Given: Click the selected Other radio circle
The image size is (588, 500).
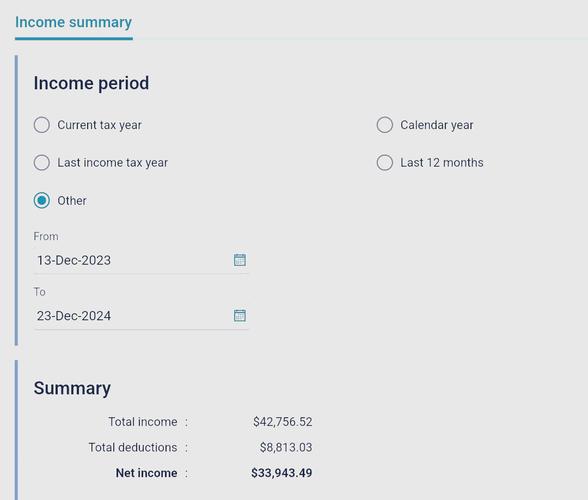Looking at the screenshot, I should tap(42, 200).
